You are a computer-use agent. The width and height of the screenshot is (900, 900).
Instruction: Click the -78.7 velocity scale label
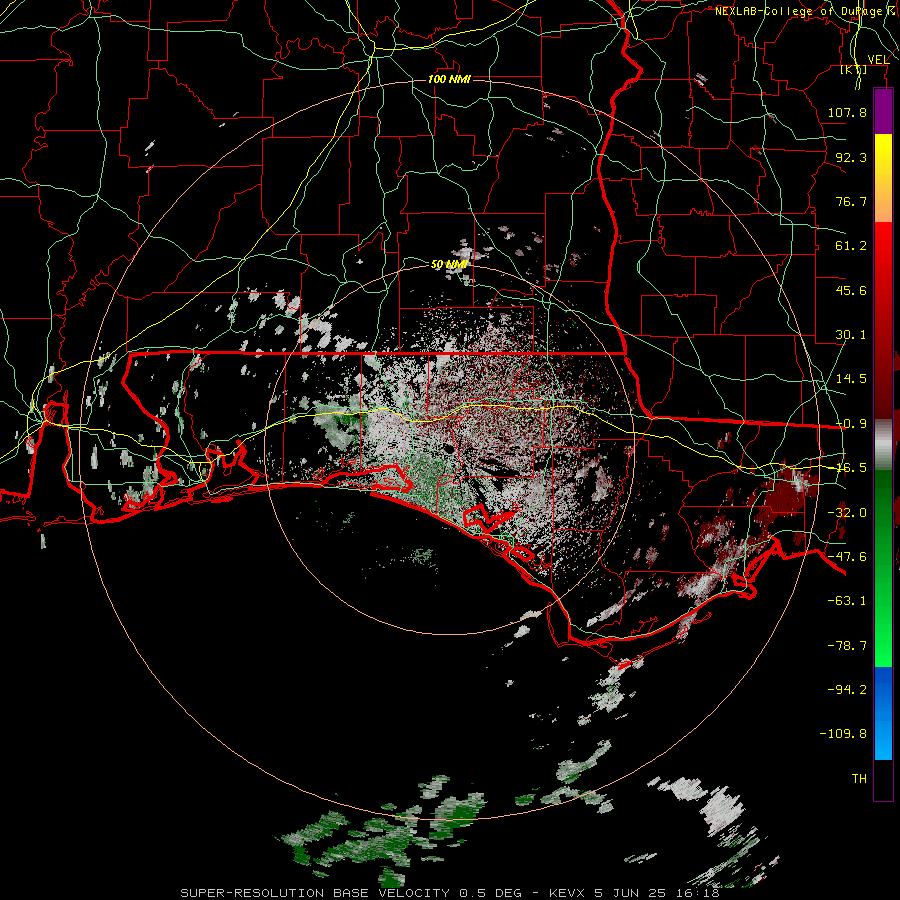(847, 646)
